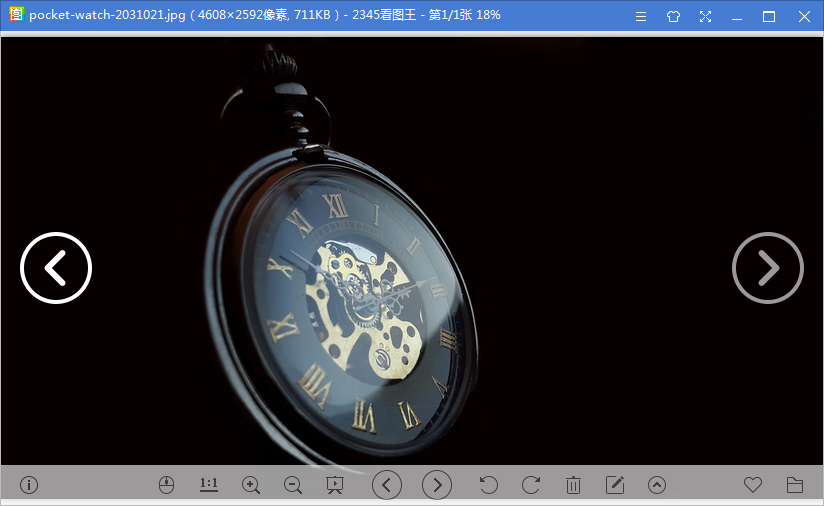Viewport: 824px width, 506px height.
Task: Rotate image counterclockwise
Action: coord(489,485)
